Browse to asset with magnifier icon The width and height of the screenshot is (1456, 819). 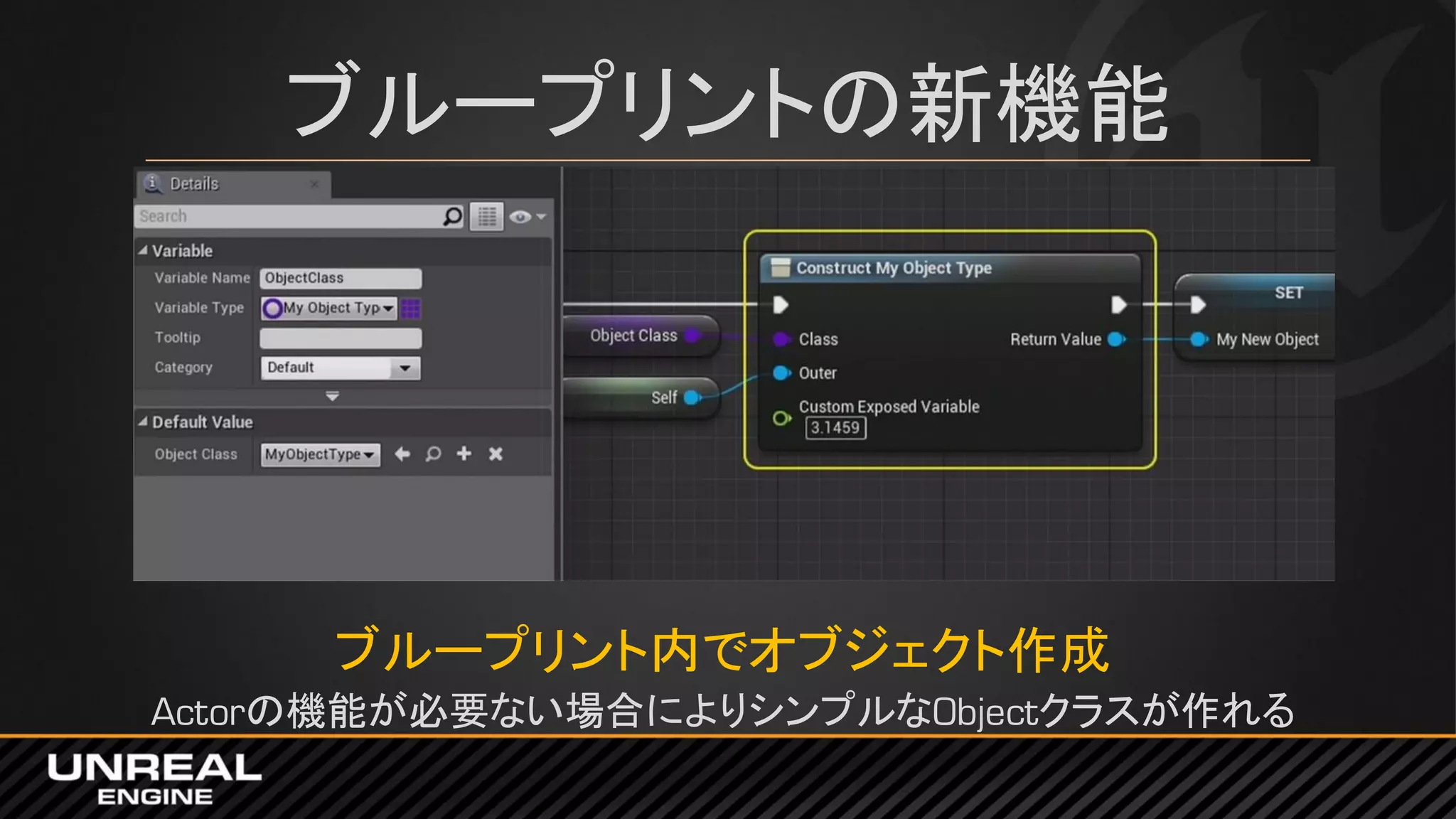click(433, 454)
